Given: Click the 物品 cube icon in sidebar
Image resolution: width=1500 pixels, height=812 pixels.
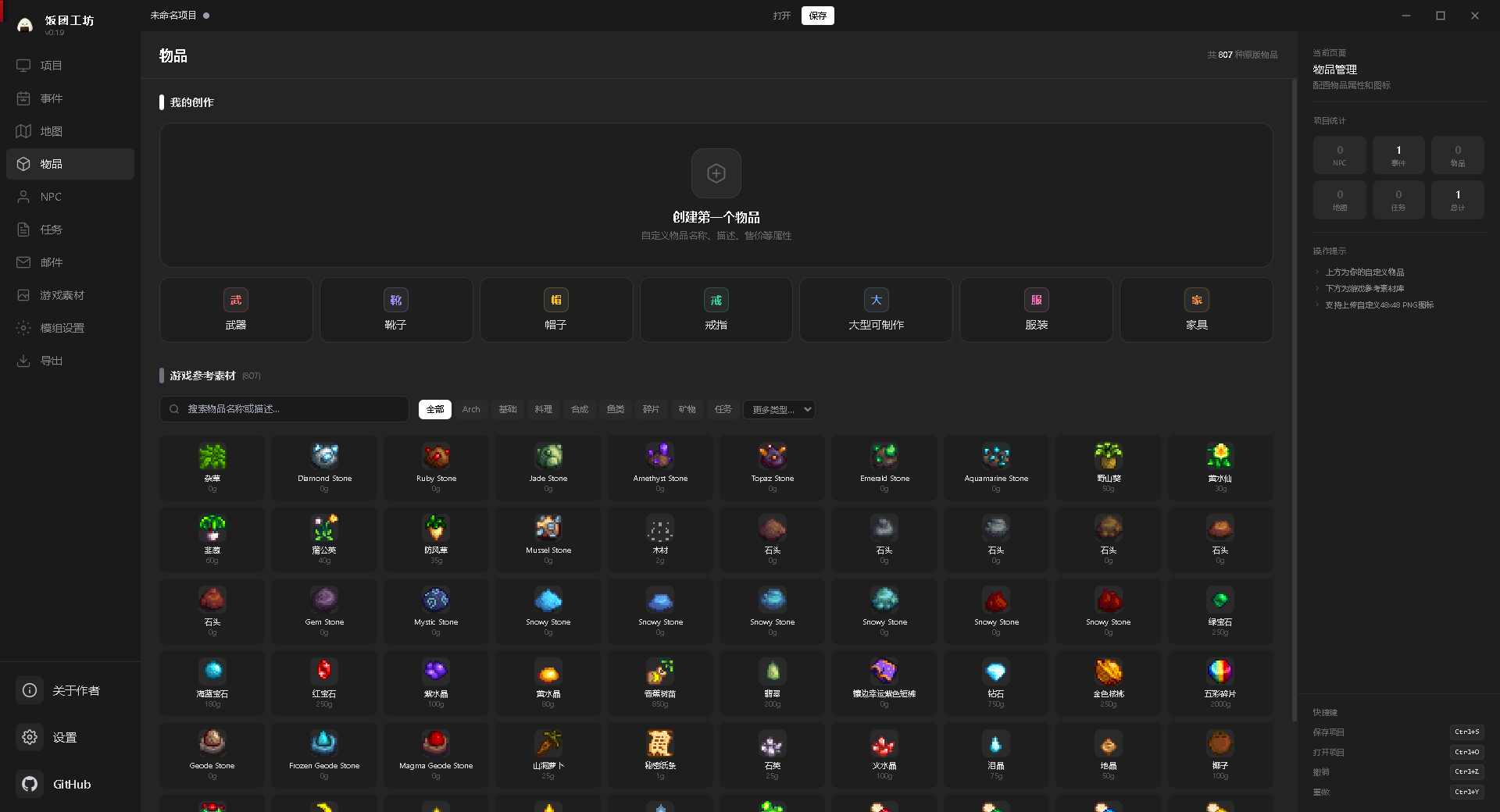Looking at the screenshot, I should click(x=23, y=164).
